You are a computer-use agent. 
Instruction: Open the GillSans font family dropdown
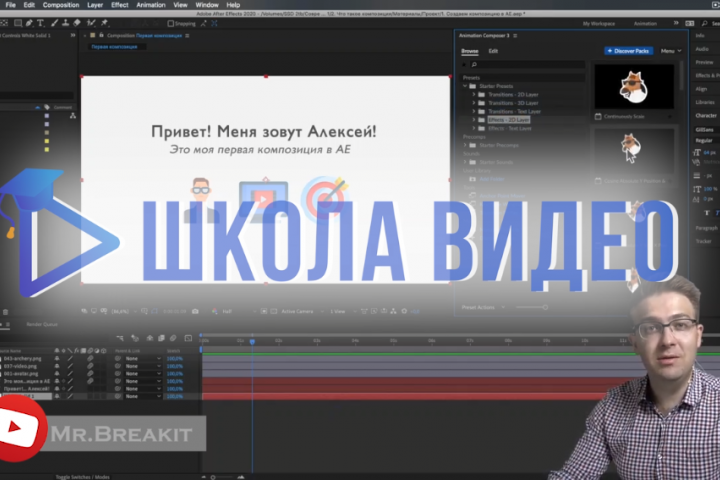pos(706,130)
